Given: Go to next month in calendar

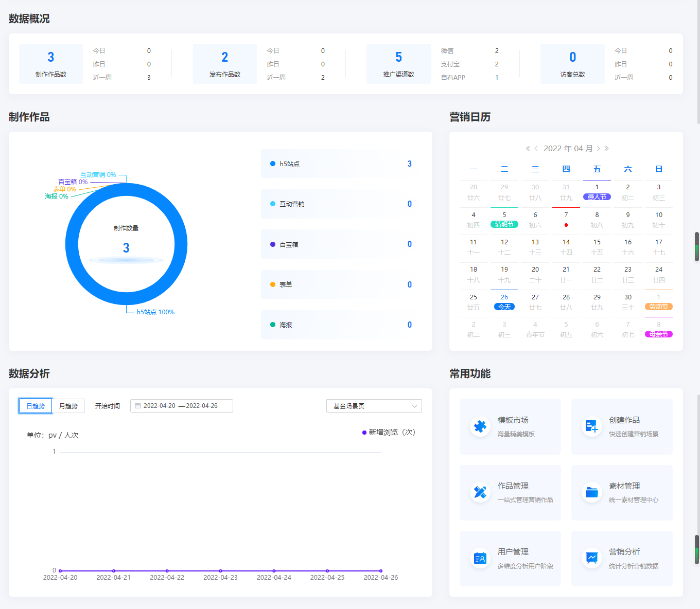Looking at the screenshot, I should (x=598, y=149).
